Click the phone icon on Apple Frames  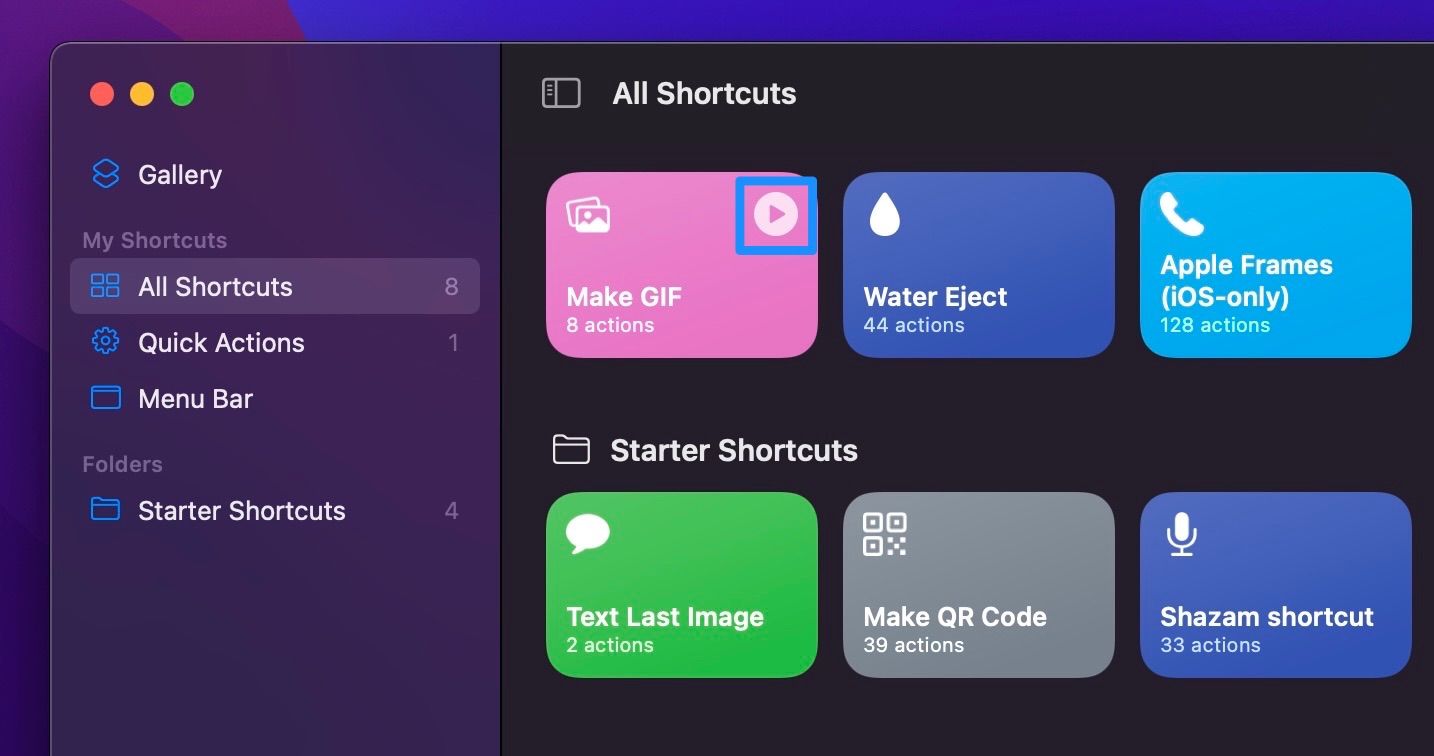(1181, 214)
